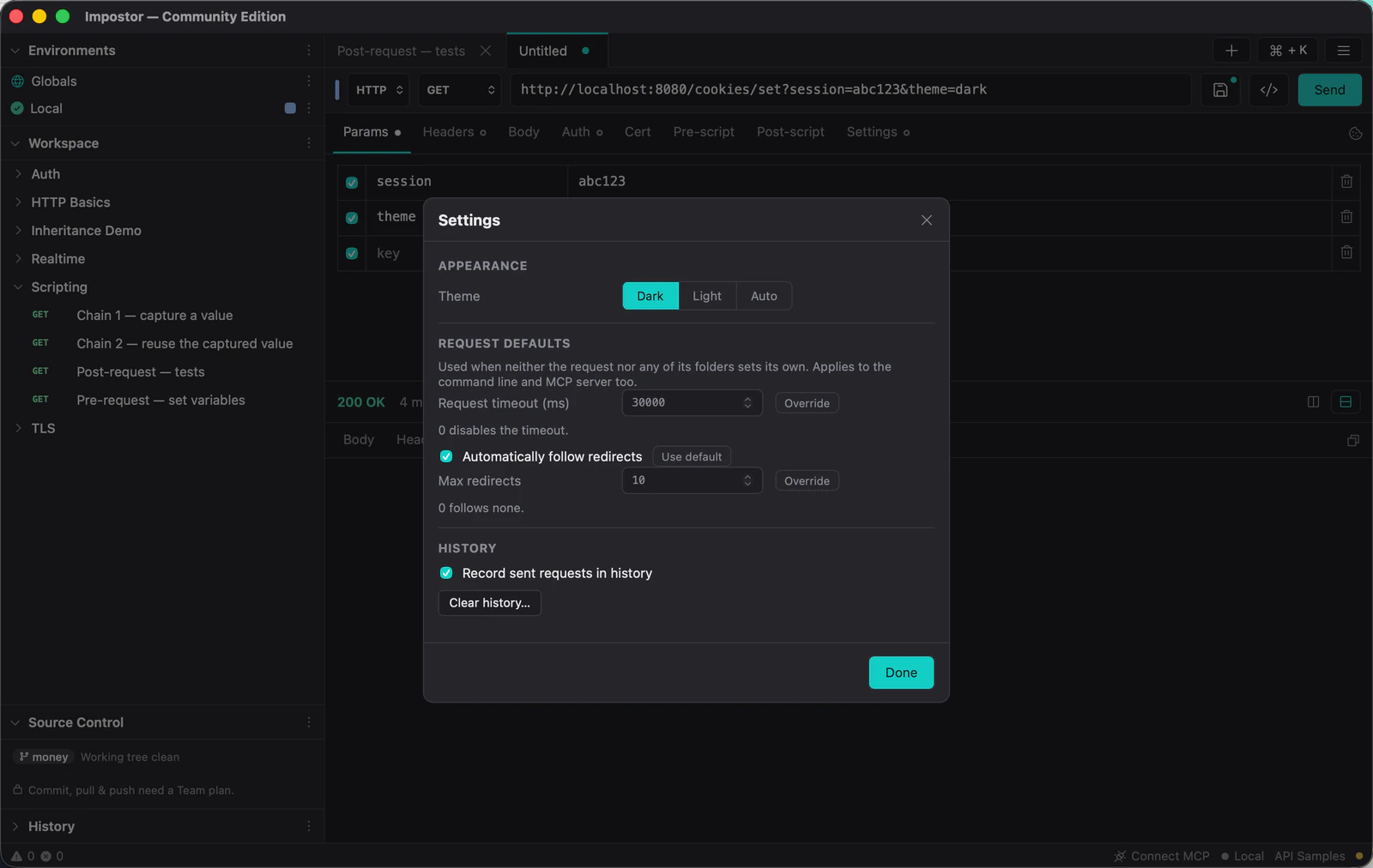Open Environments panel options menu
1373x868 pixels.
pos(309,51)
